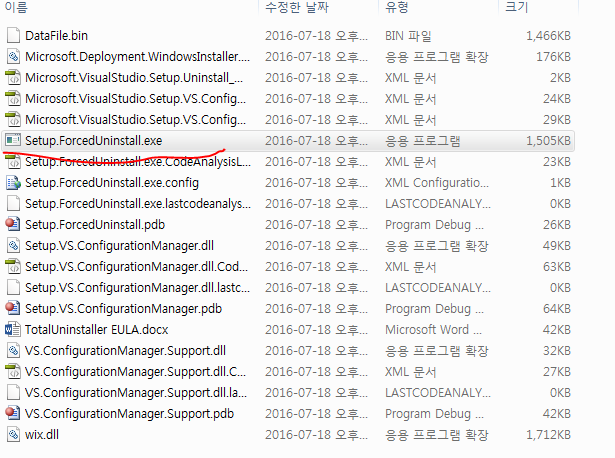Image resolution: width=615 pixels, height=458 pixels.
Task: Click the wix.dll file icon
Action: (13, 434)
